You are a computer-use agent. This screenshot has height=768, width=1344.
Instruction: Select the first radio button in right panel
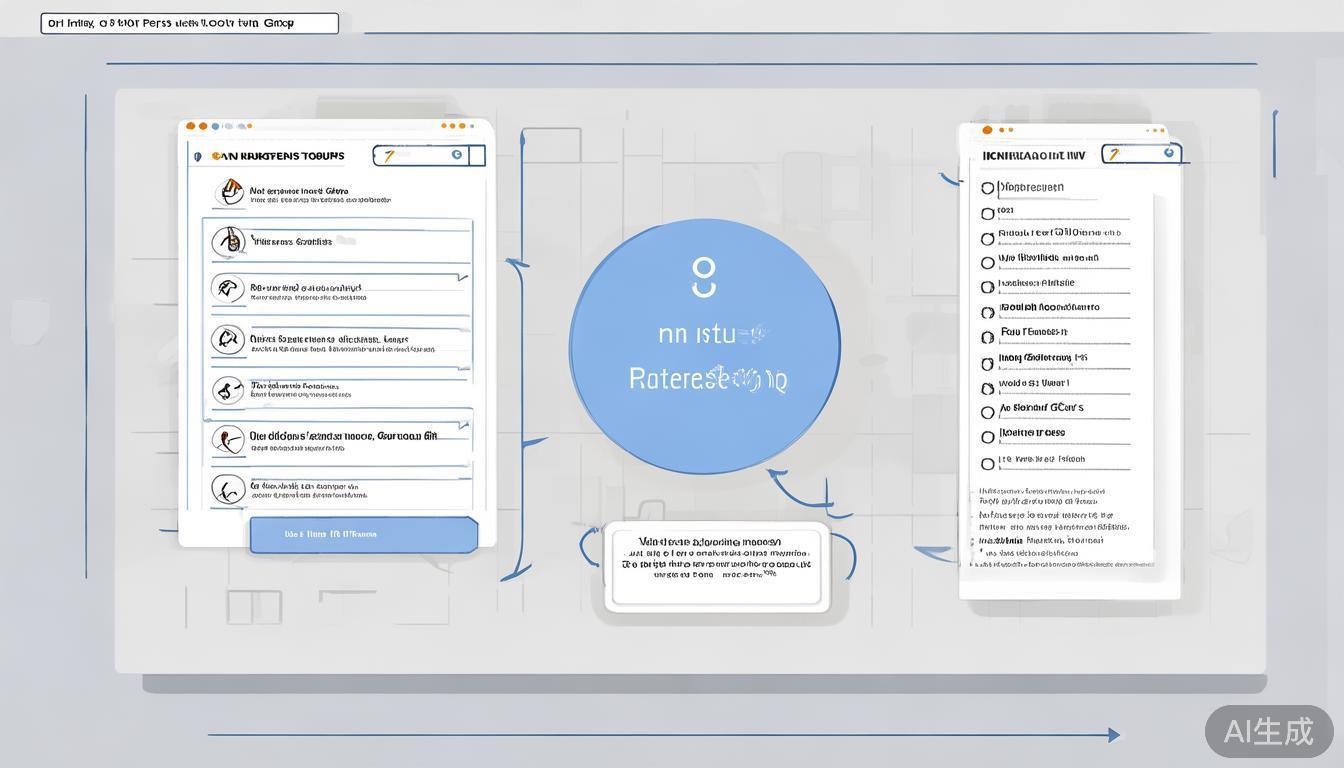pyautogui.click(x=988, y=188)
